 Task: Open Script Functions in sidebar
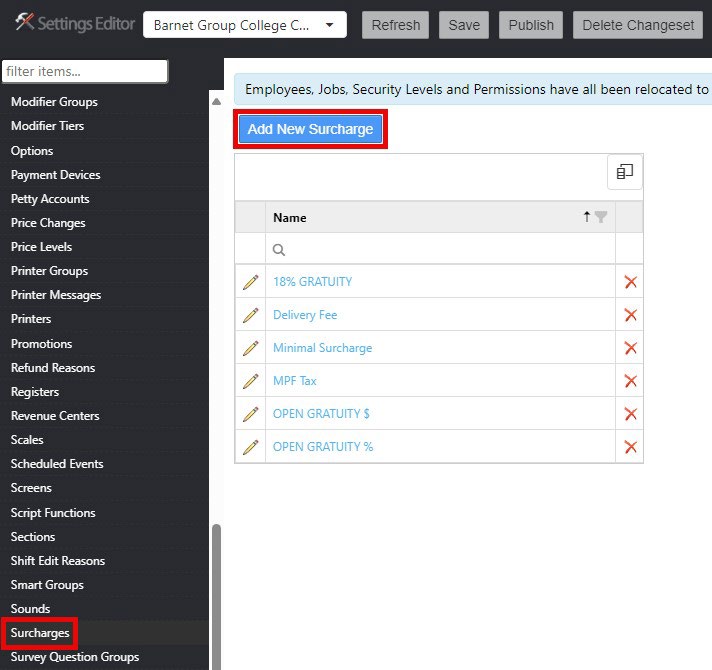click(x=53, y=513)
